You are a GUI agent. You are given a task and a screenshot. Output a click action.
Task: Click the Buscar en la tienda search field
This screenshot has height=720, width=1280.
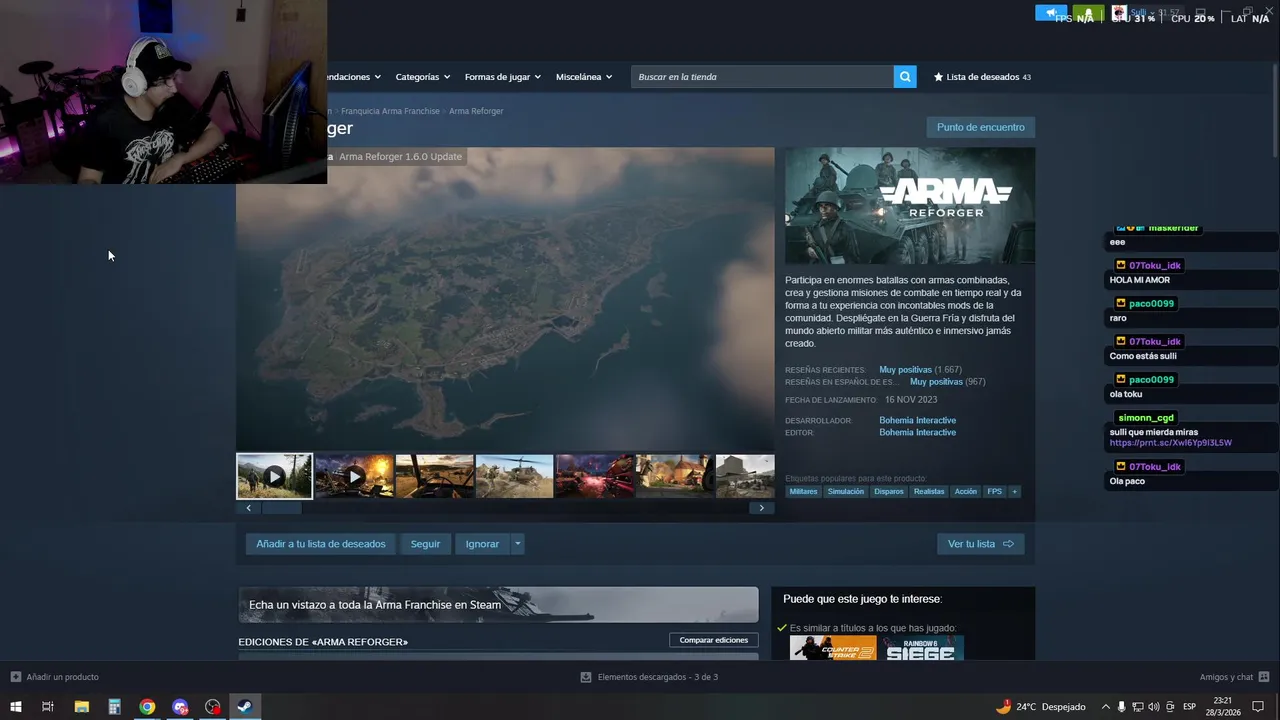[x=762, y=77]
